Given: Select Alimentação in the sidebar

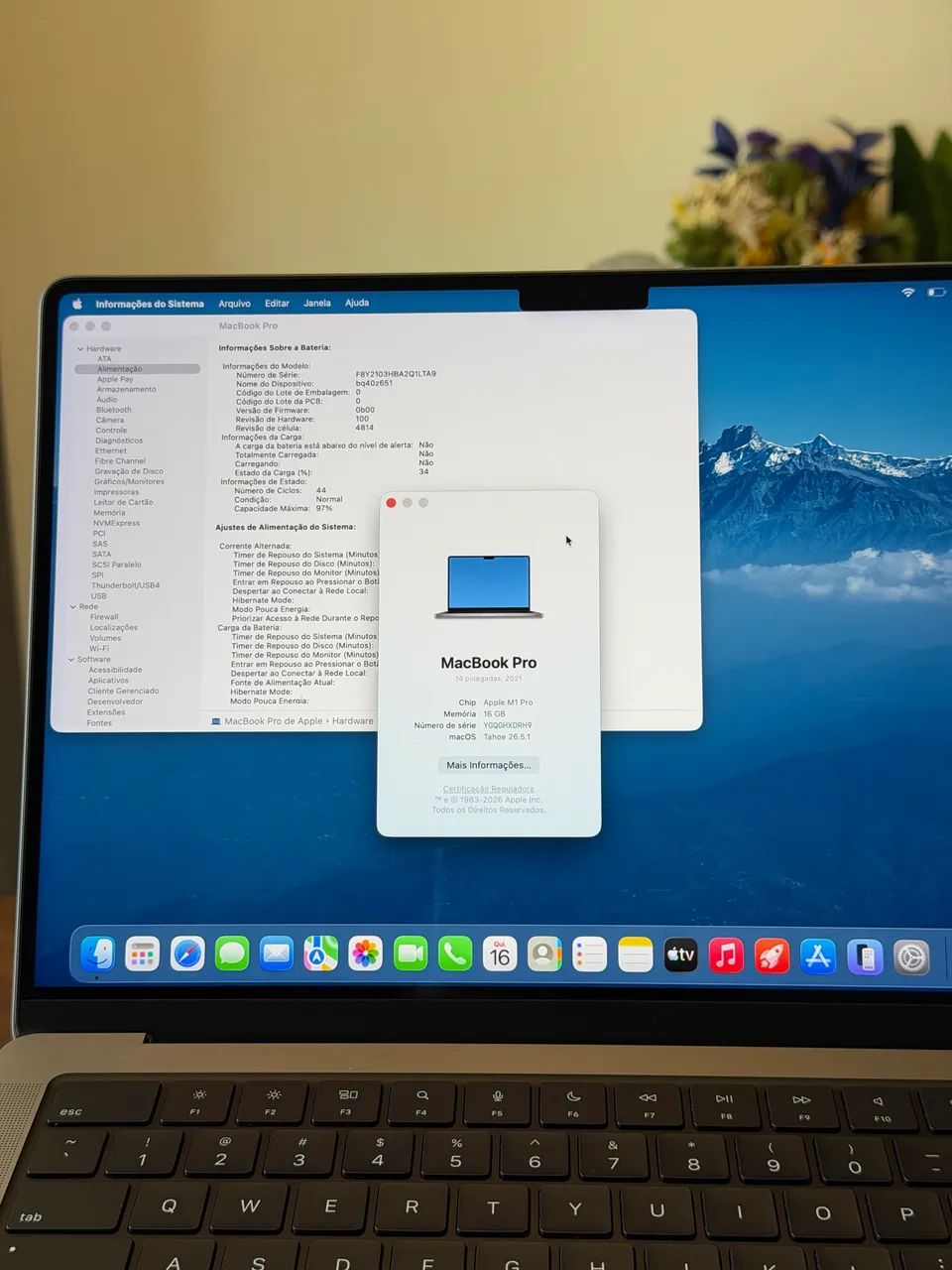Looking at the screenshot, I should point(137,369).
